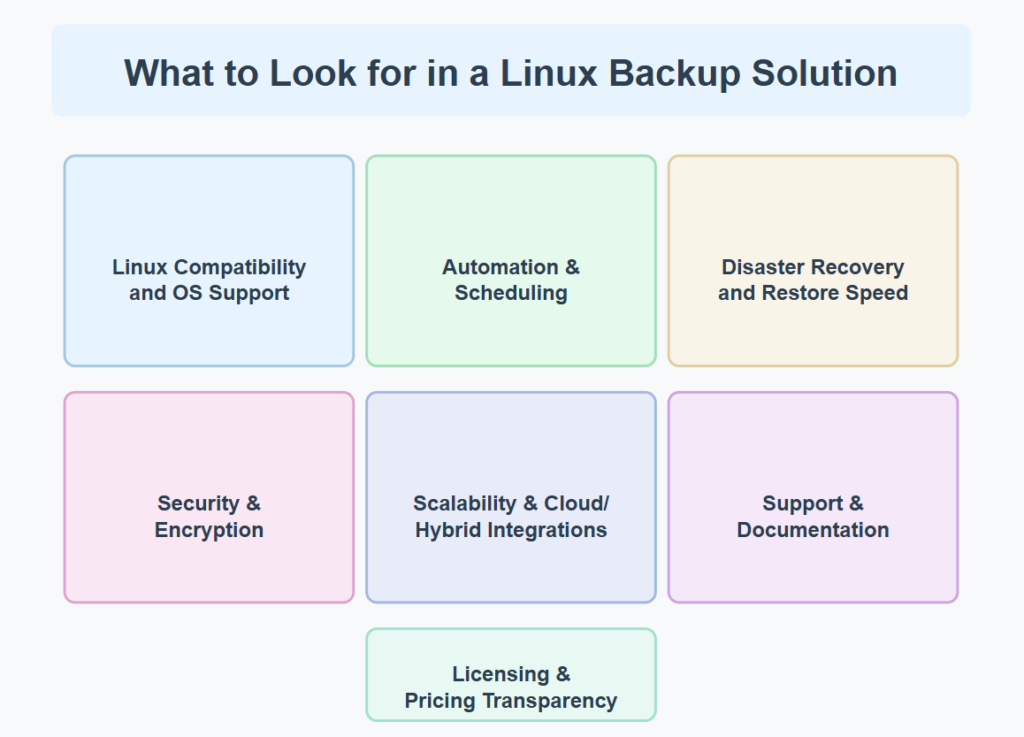
Task: Click the 'Pricing Transparency' text line
Action: pos(511,700)
